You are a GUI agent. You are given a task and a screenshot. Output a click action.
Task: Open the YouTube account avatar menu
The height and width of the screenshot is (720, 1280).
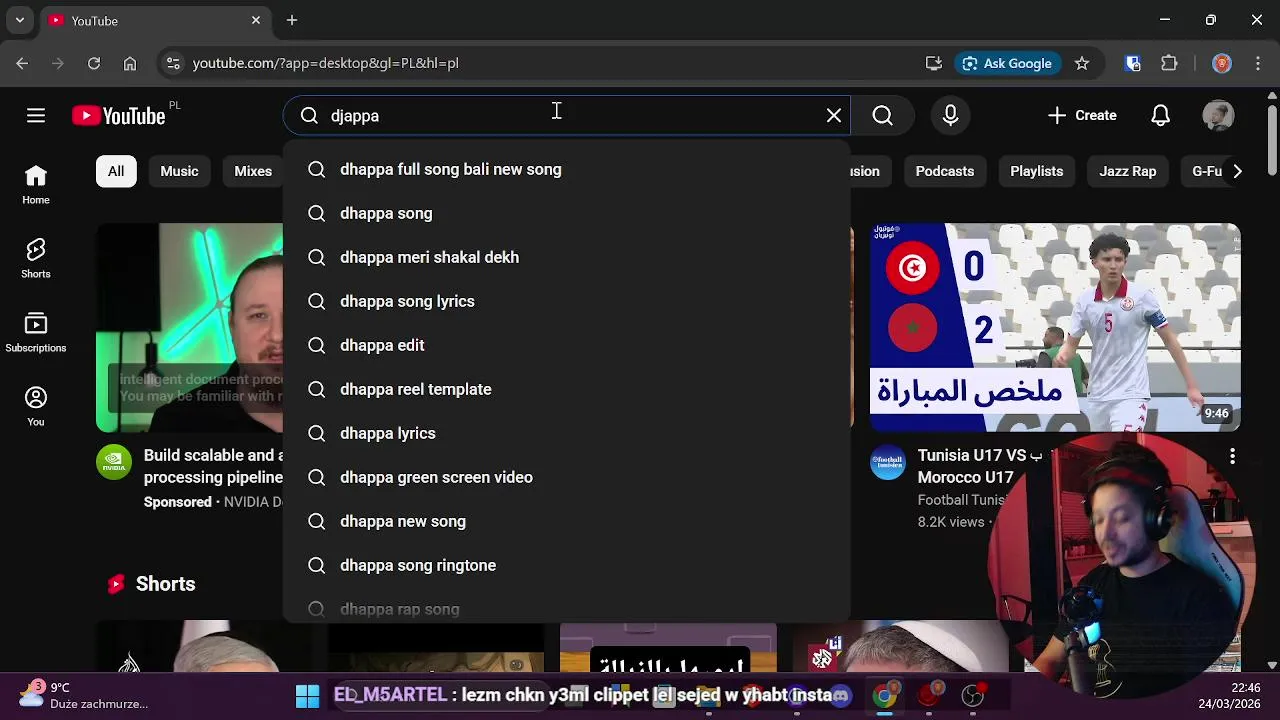[1218, 116]
